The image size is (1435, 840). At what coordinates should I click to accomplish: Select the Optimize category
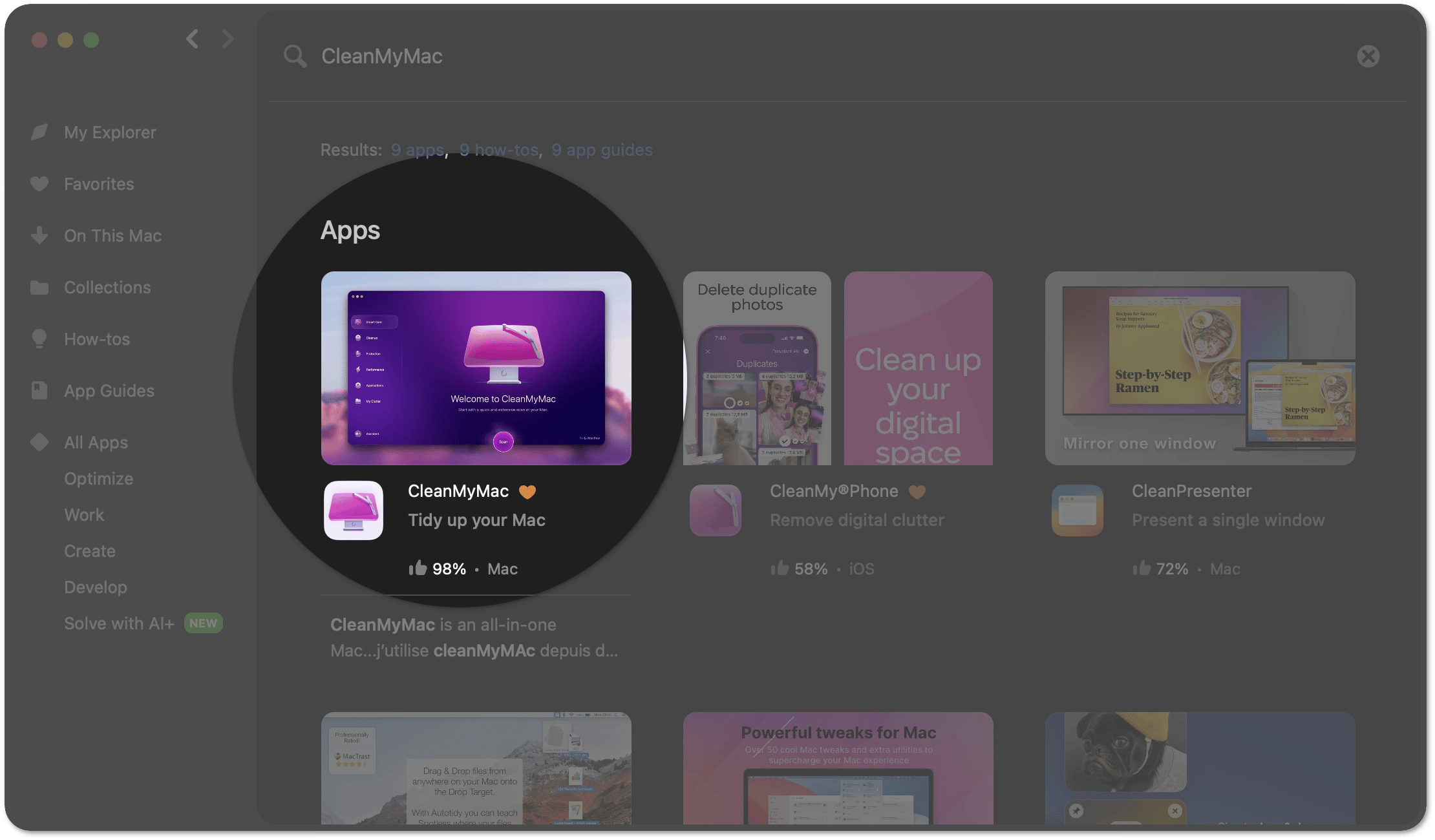99,479
